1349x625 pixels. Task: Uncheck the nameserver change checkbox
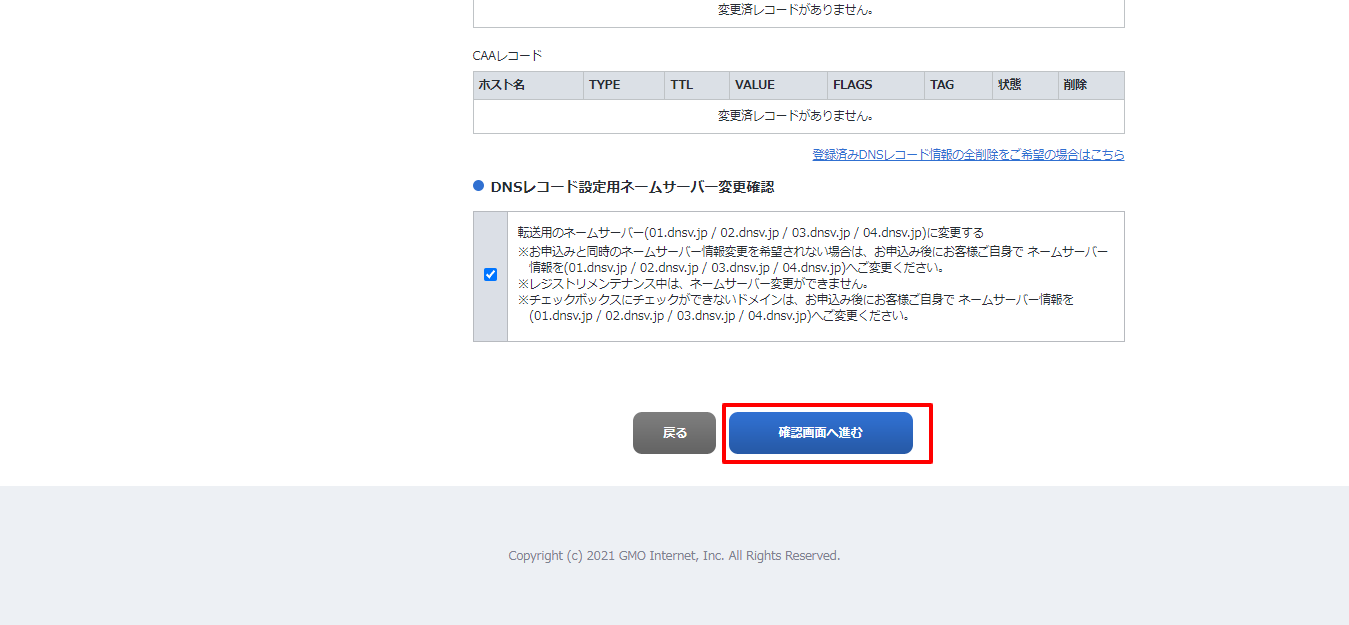tap(490, 275)
